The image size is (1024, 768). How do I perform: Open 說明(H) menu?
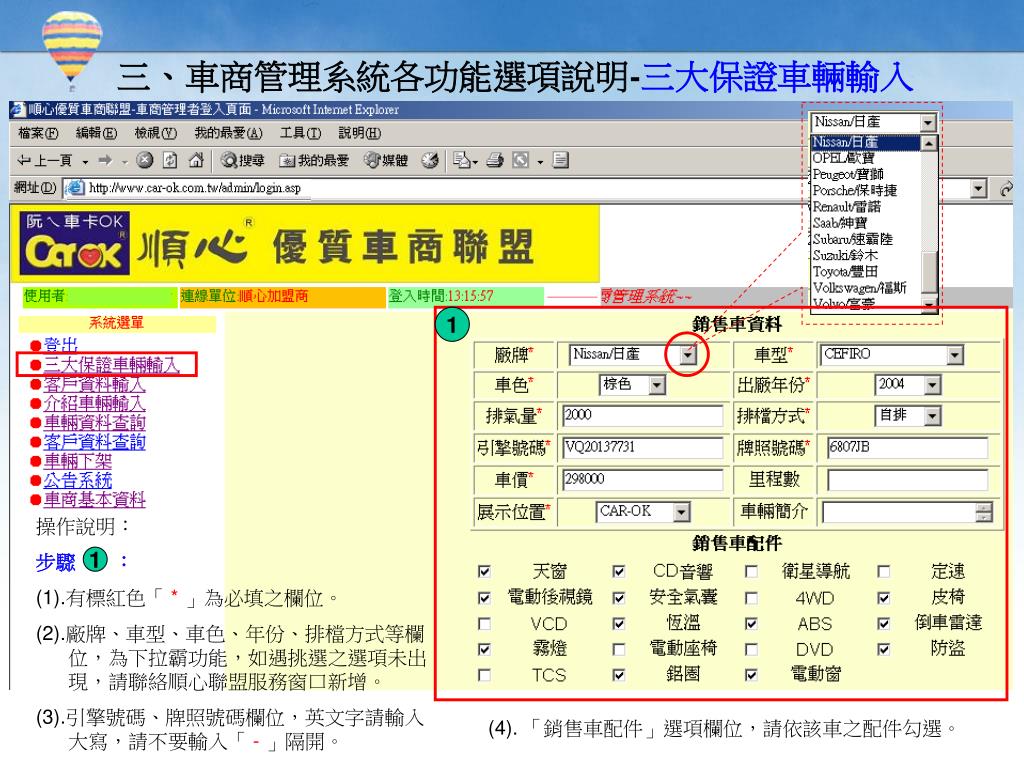[x=359, y=133]
